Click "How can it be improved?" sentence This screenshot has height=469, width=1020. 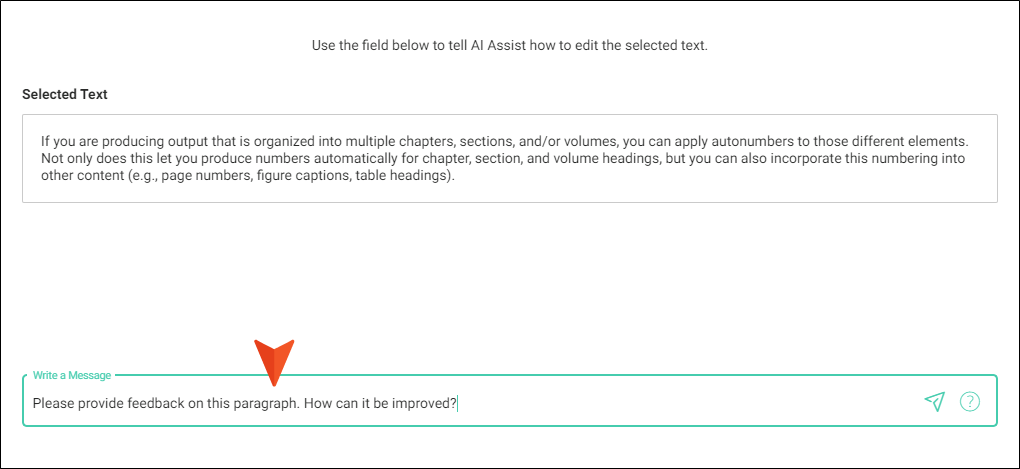[381, 403]
